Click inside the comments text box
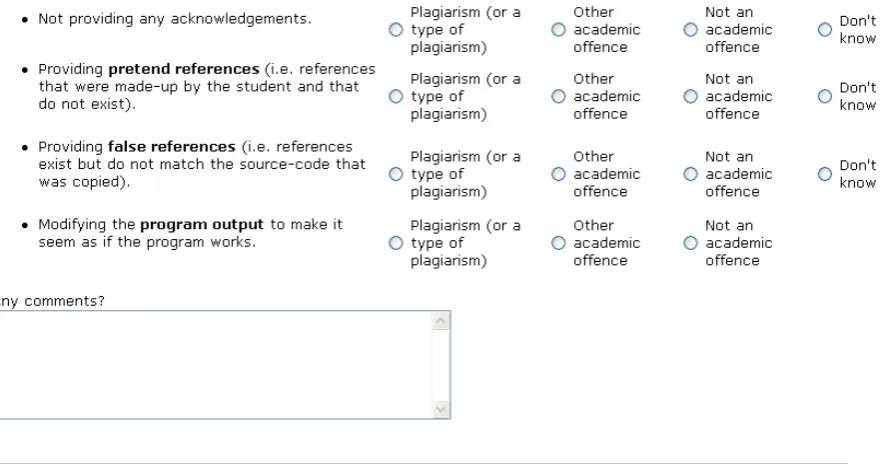 pos(214,365)
